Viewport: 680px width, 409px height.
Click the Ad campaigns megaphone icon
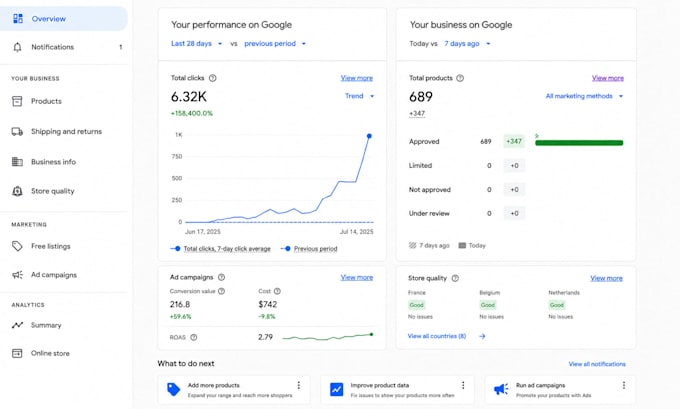(x=17, y=275)
